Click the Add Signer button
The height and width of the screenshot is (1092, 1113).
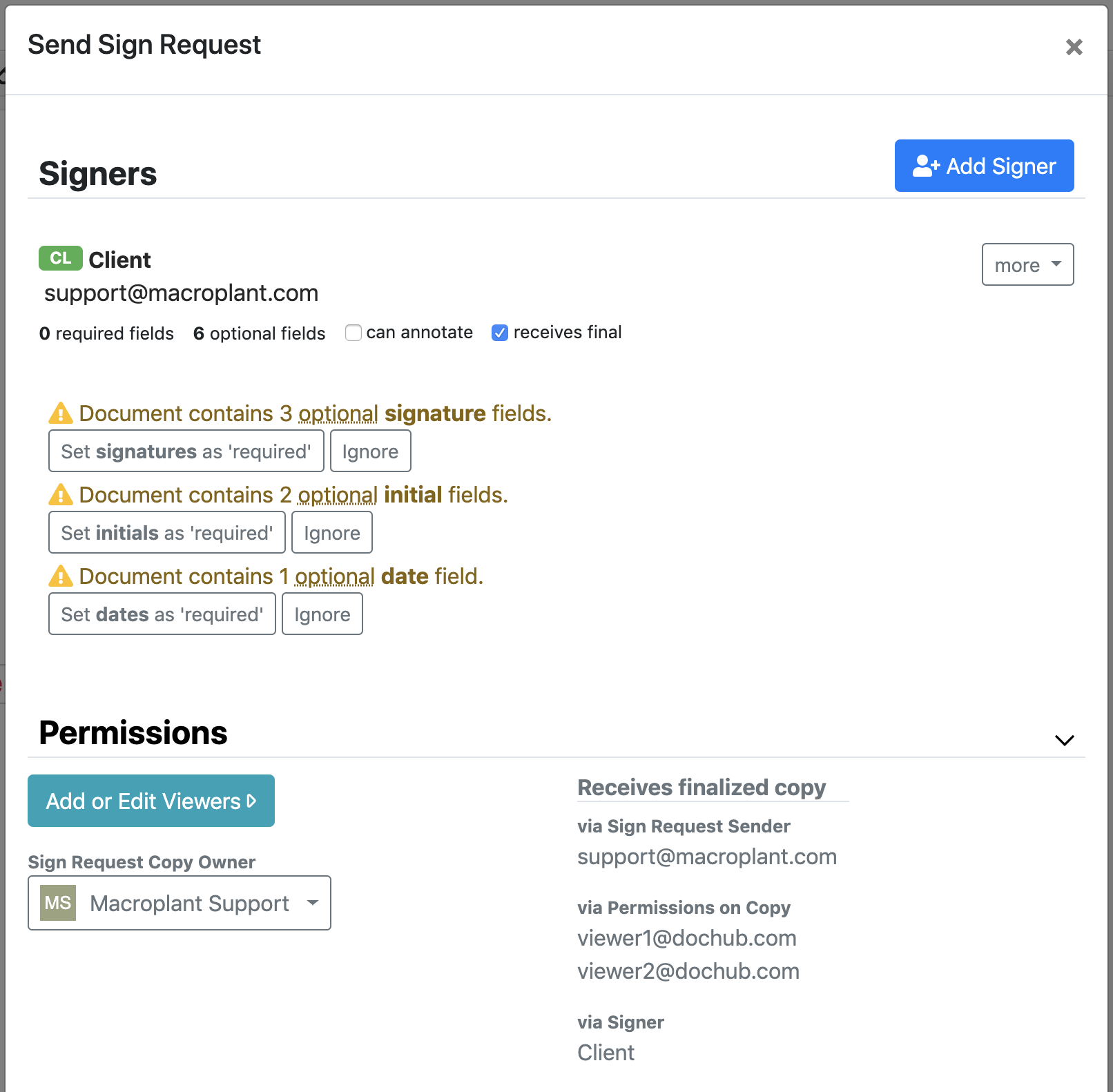point(984,166)
